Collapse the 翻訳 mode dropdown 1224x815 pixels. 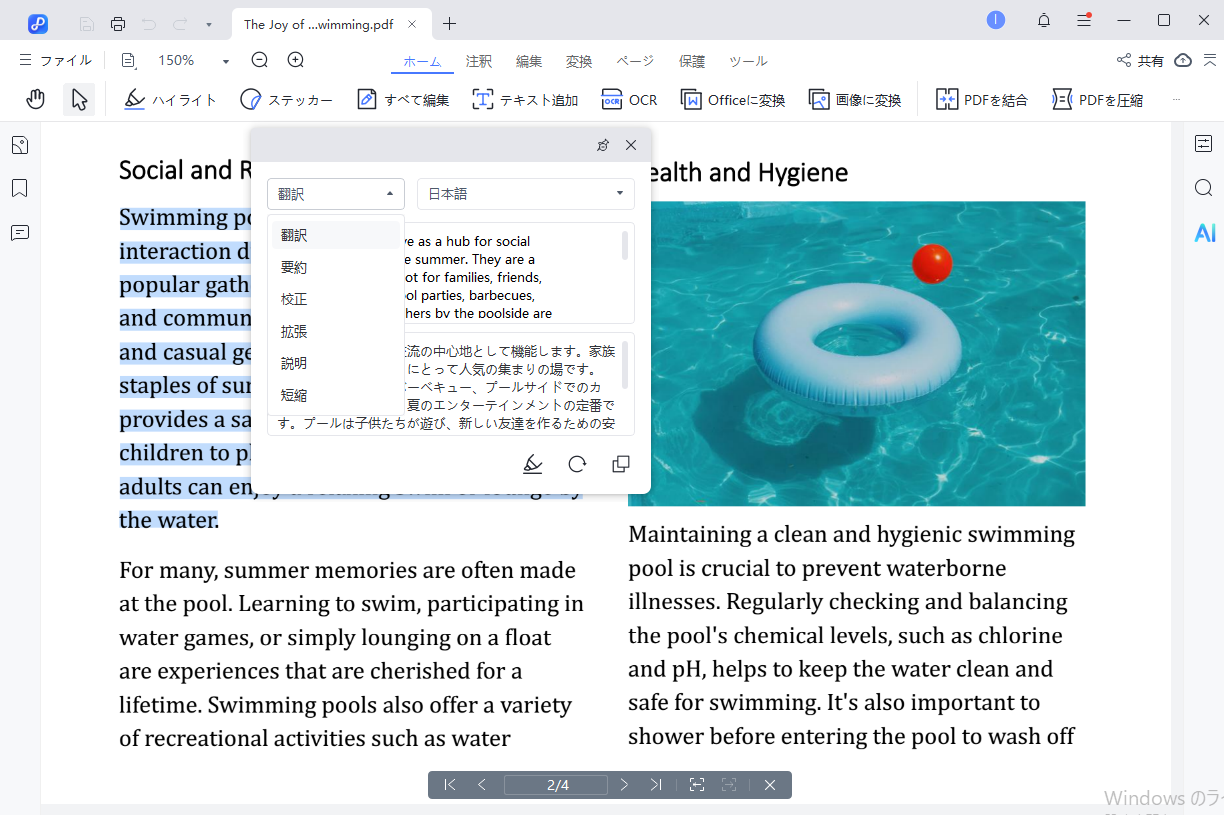pyautogui.click(x=336, y=194)
